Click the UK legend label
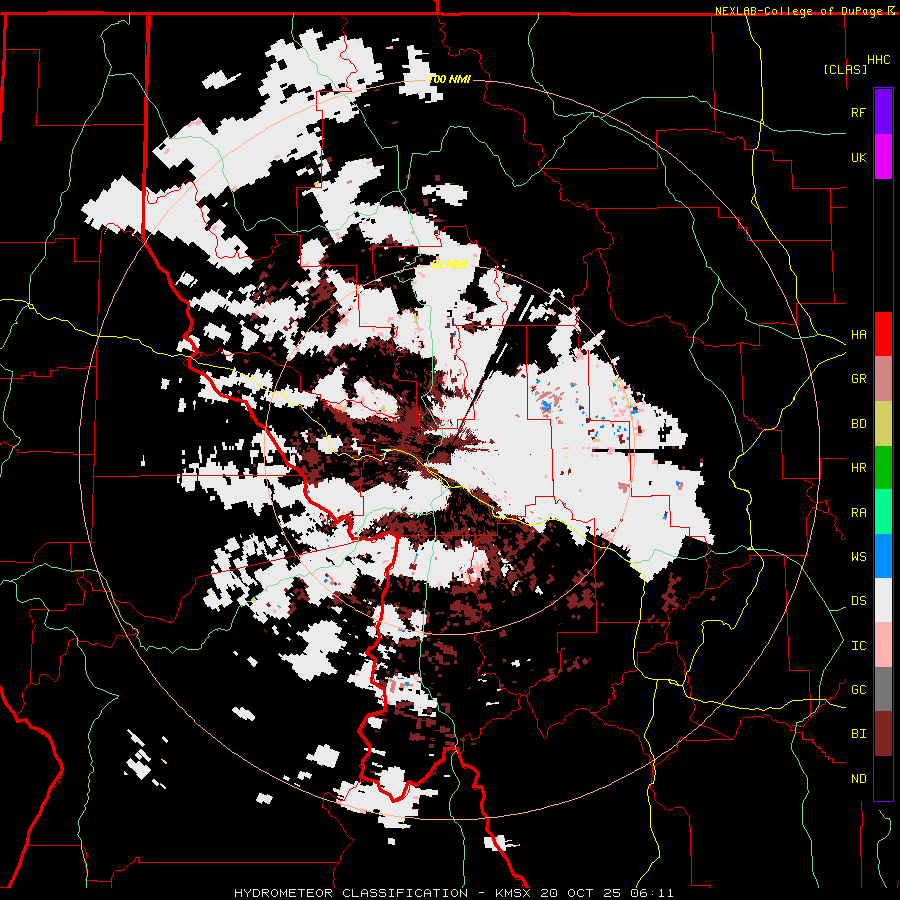The height and width of the screenshot is (900, 900). [x=858, y=157]
